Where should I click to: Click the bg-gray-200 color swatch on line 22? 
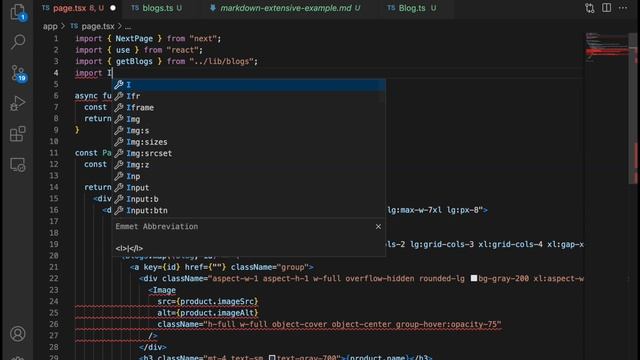coord(474,278)
